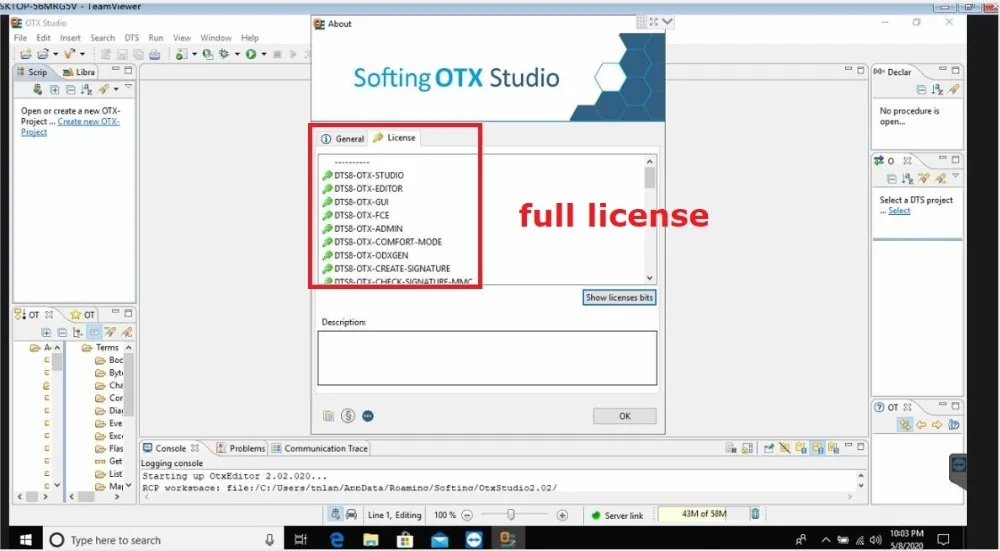Click the zoom-in plus button in status bar
The height and width of the screenshot is (551, 1000).
point(562,515)
